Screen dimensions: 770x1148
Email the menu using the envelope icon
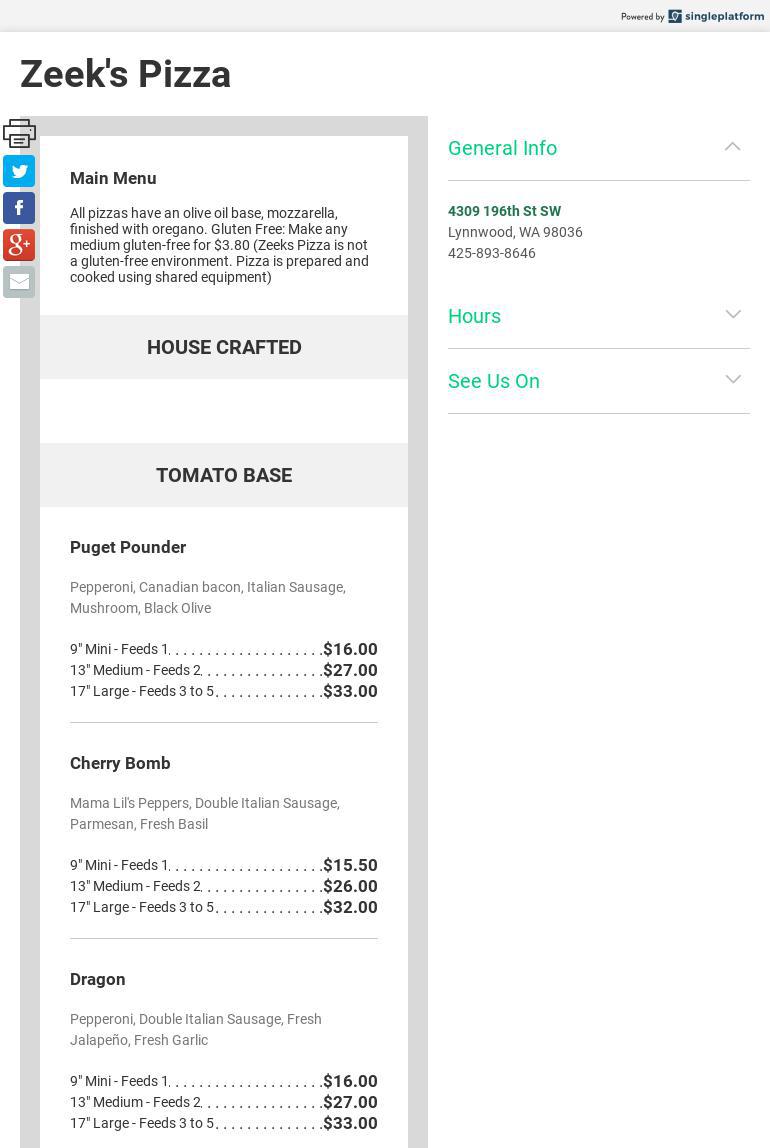[19, 282]
